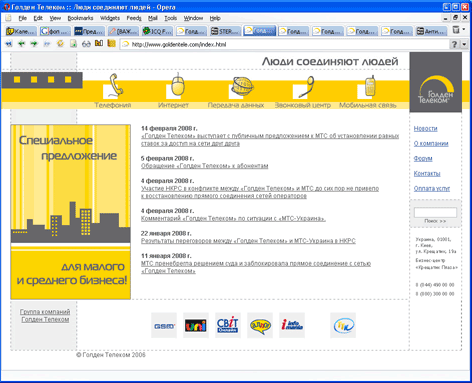Open the uni partner logo

196,325
